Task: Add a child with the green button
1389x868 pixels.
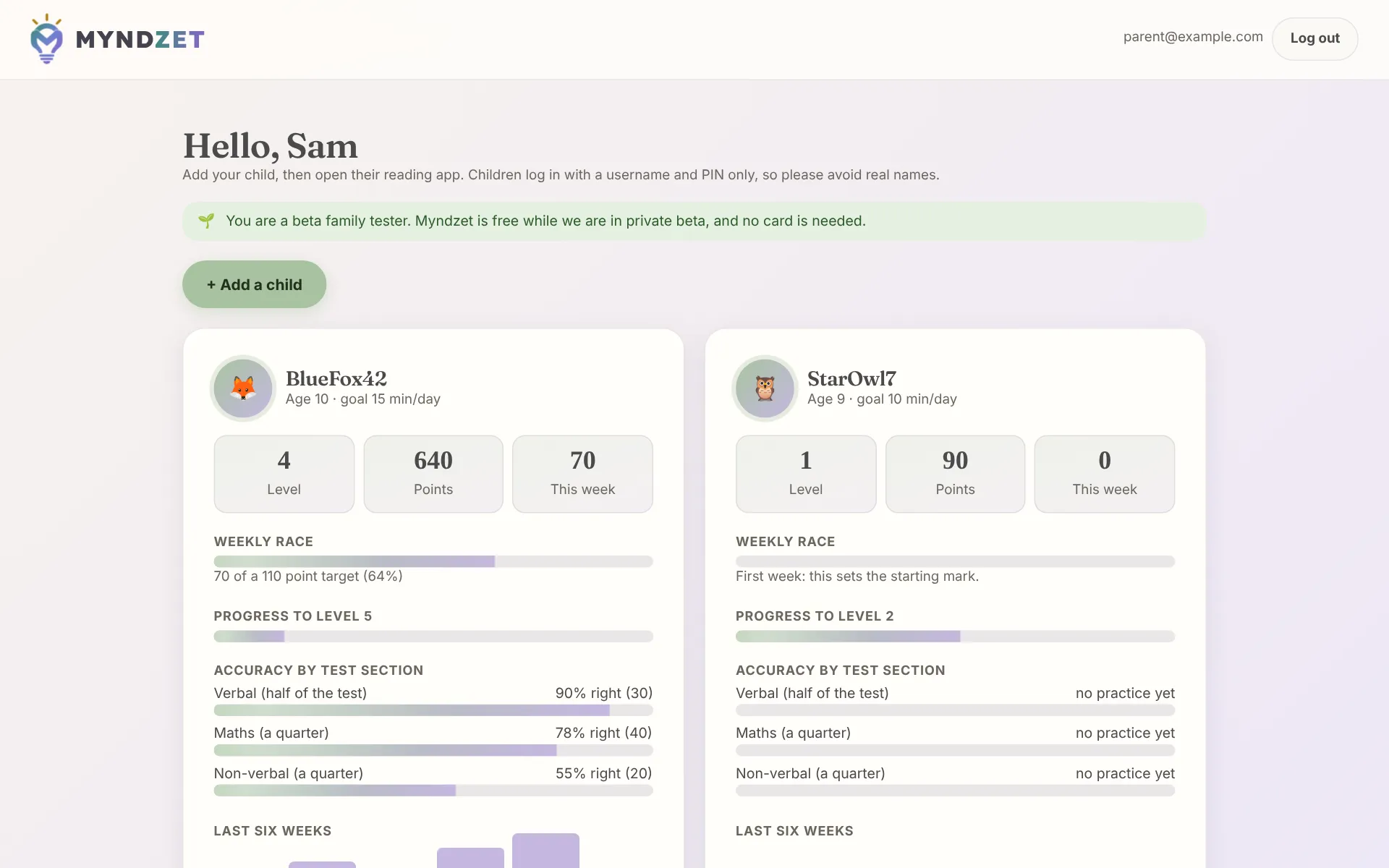Action: (x=254, y=284)
